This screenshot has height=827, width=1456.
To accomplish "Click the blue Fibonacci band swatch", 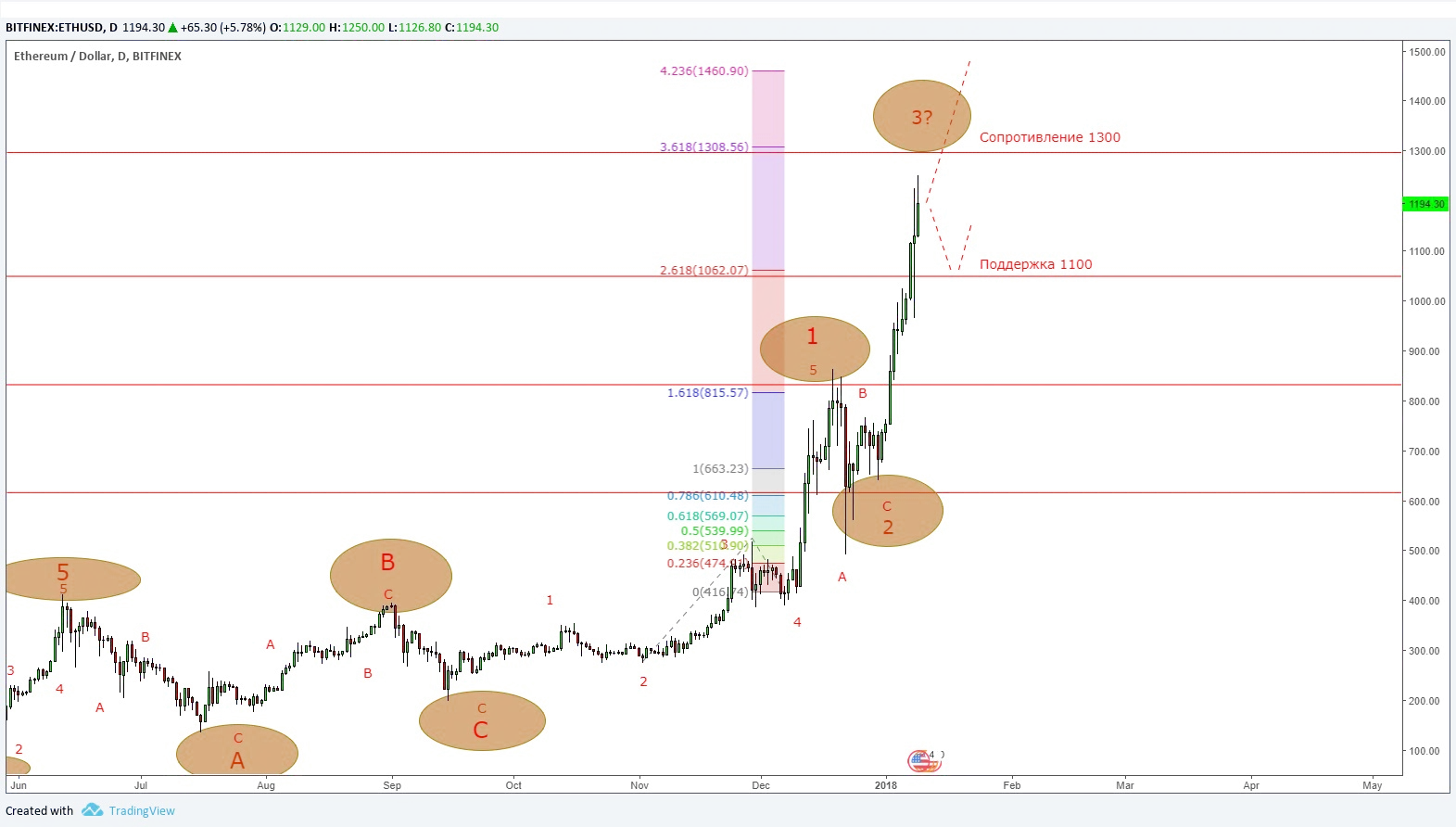I will click(766, 428).
